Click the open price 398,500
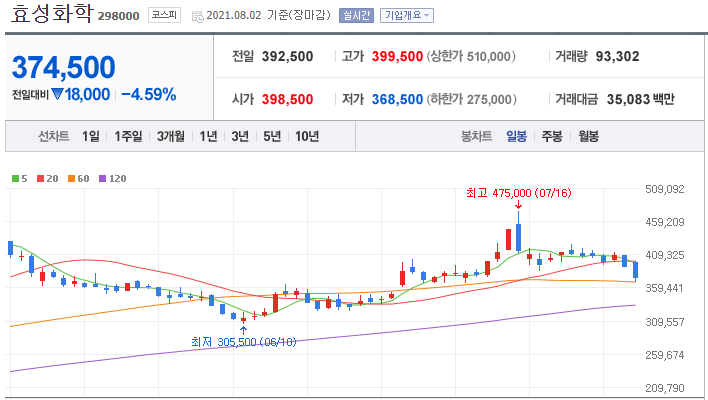 tap(287, 99)
